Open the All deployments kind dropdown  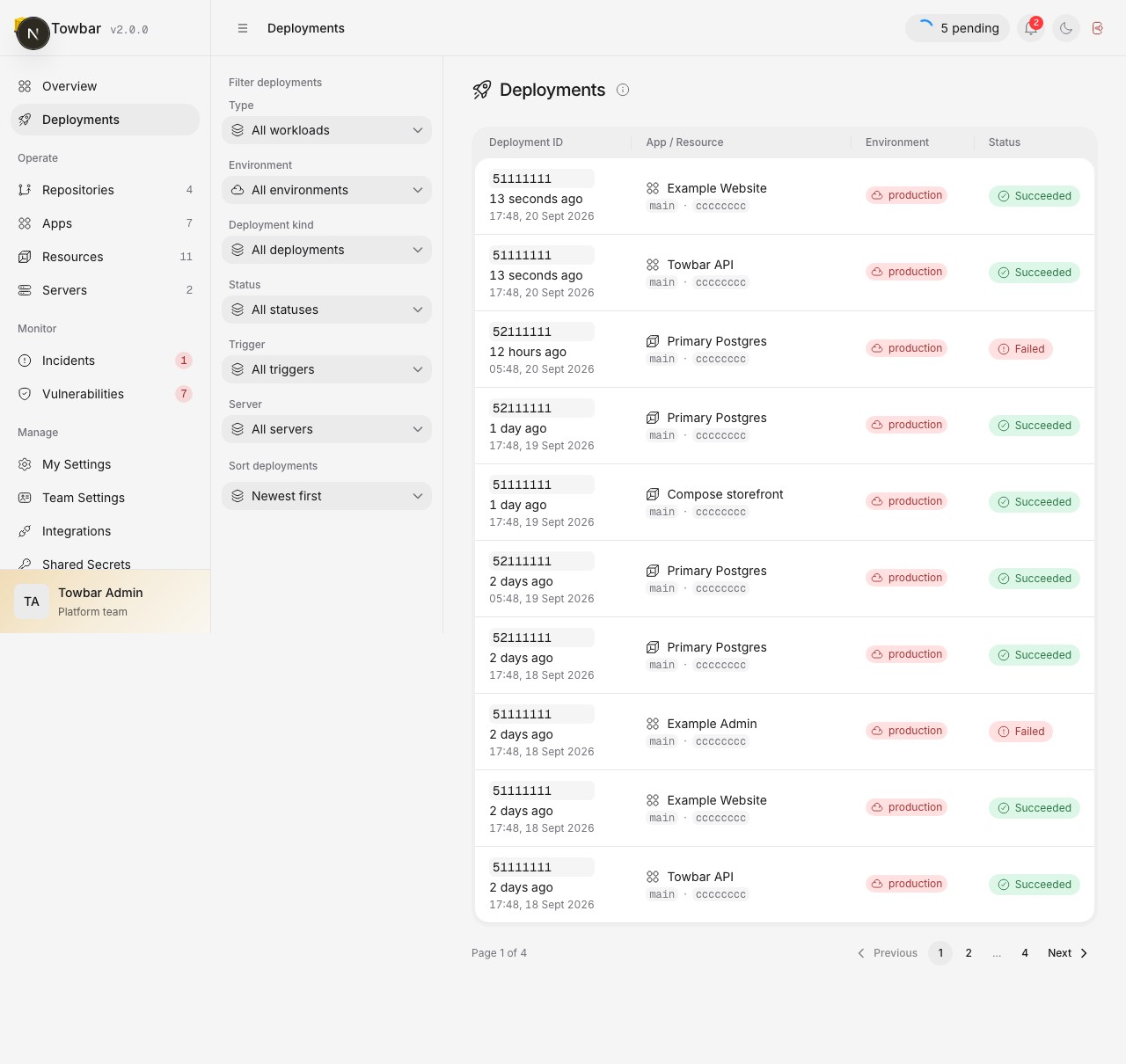coord(326,250)
